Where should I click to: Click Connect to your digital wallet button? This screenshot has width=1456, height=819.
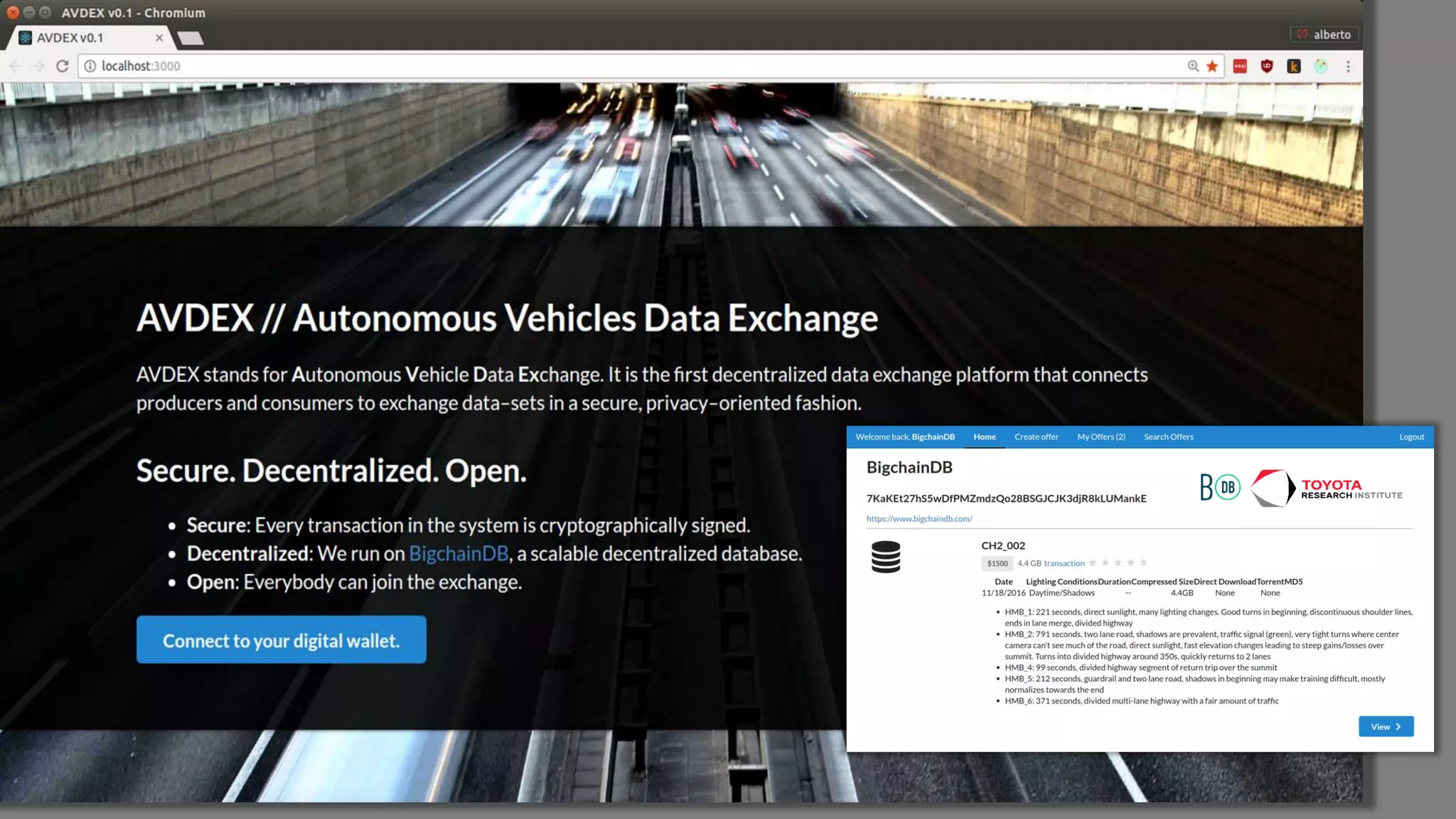(x=282, y=640)
